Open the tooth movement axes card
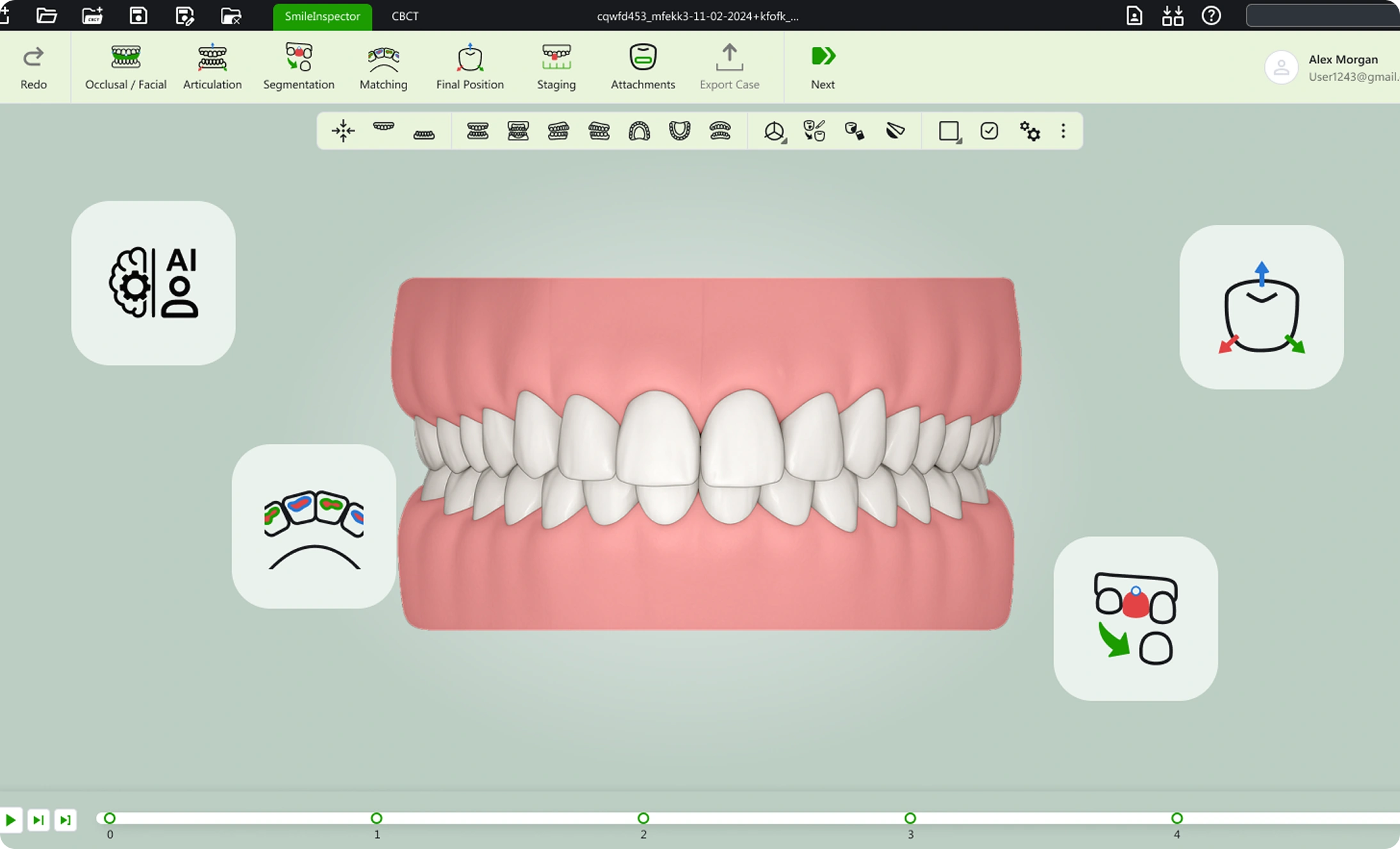1400x849 pixels. [x=1261, y=307]
